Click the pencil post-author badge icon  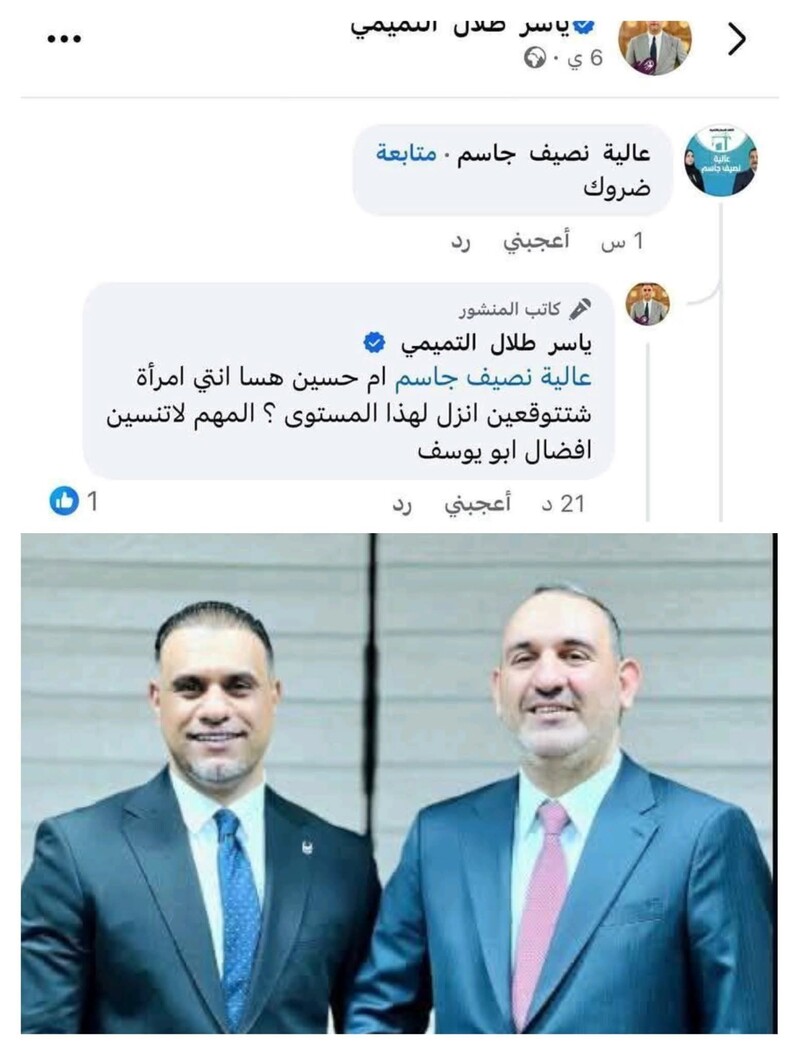tap(580, 309)
